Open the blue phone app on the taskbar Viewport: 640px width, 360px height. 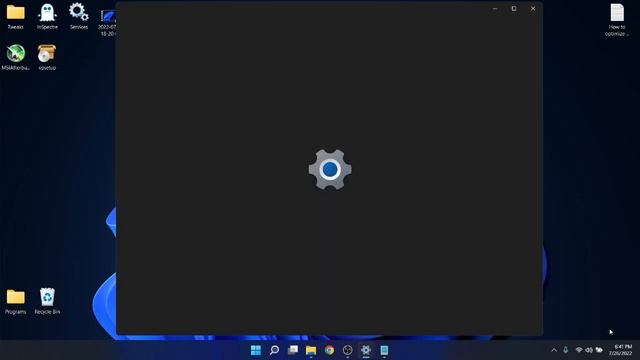point(384,350)
